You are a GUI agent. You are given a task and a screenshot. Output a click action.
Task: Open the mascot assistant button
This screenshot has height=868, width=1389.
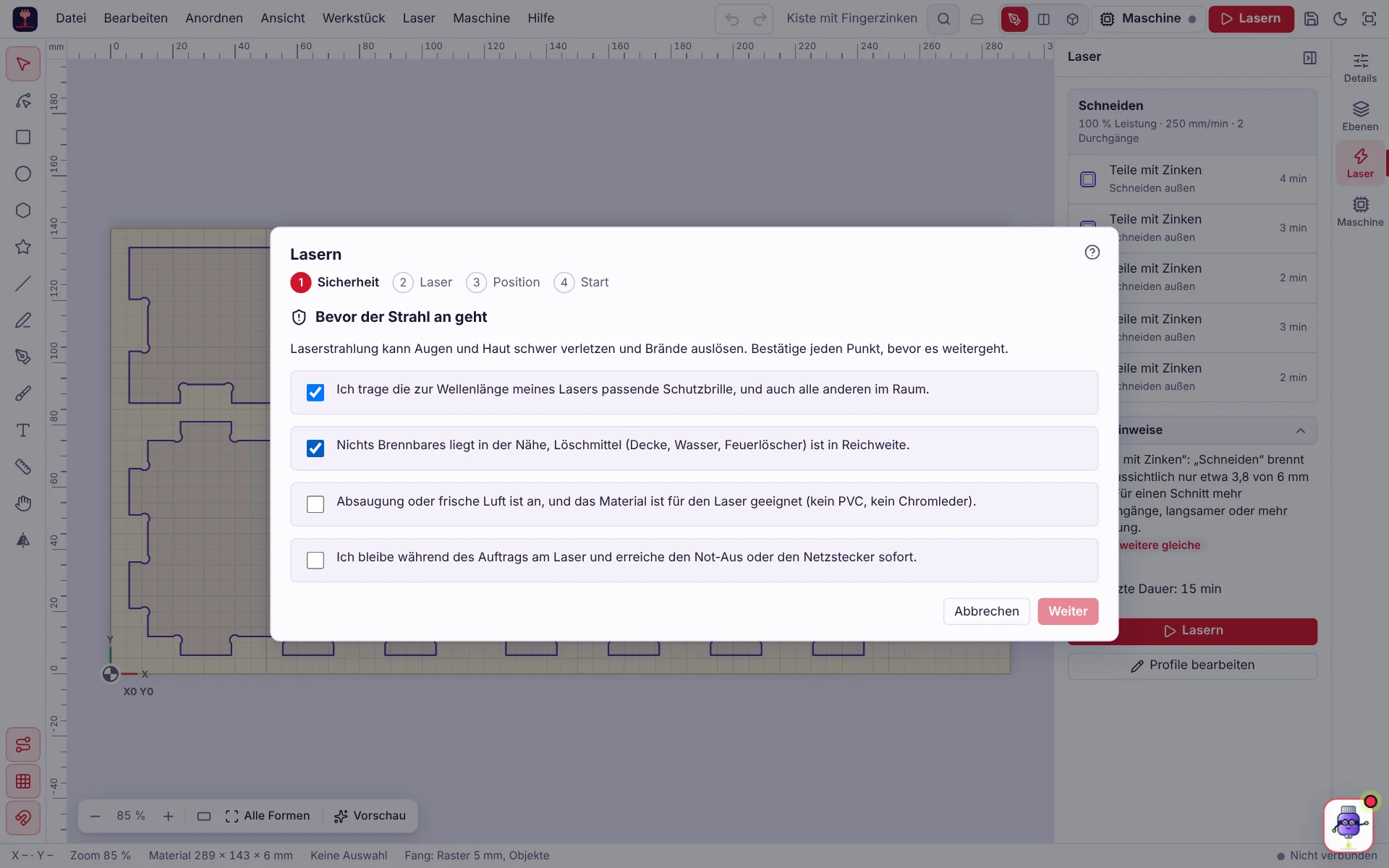[x=1348, y=825]
